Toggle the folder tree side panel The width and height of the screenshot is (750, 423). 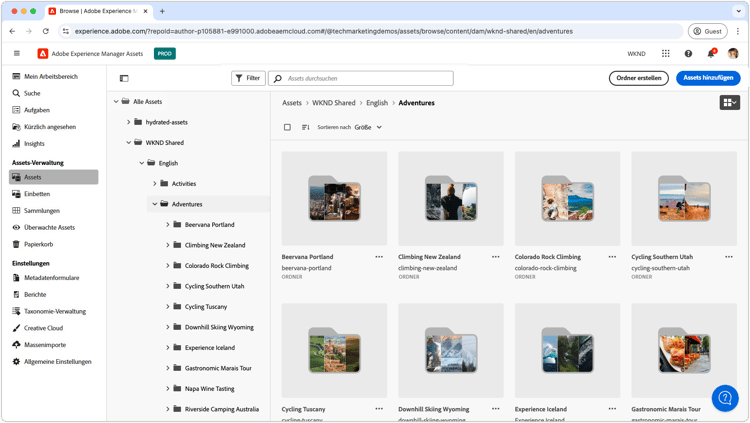(124, 78)
